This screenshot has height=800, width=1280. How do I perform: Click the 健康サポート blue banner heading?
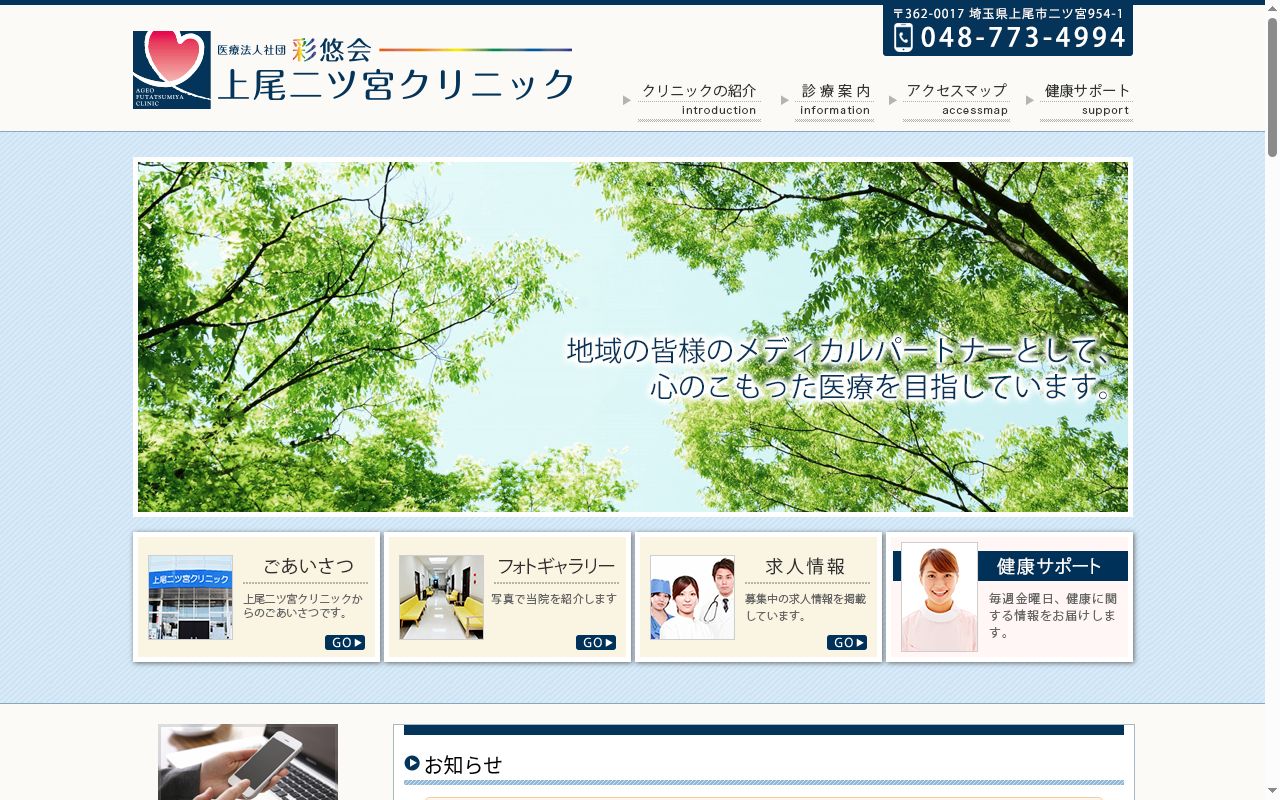tap(1050, 566)
